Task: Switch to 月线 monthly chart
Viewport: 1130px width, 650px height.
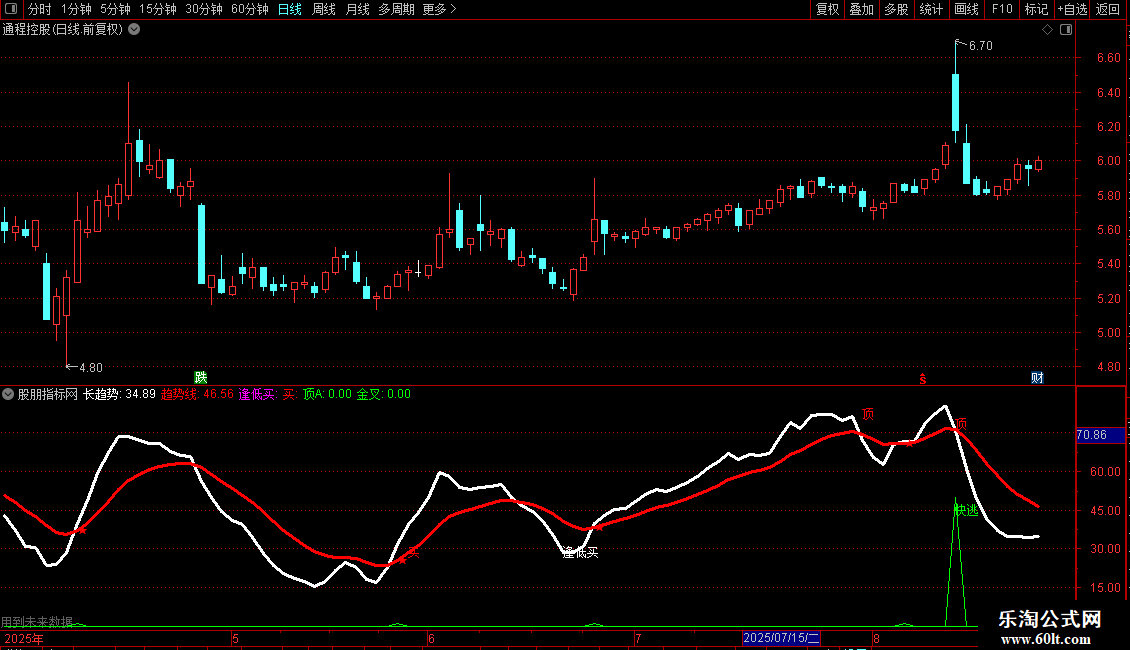Action: 357,9
